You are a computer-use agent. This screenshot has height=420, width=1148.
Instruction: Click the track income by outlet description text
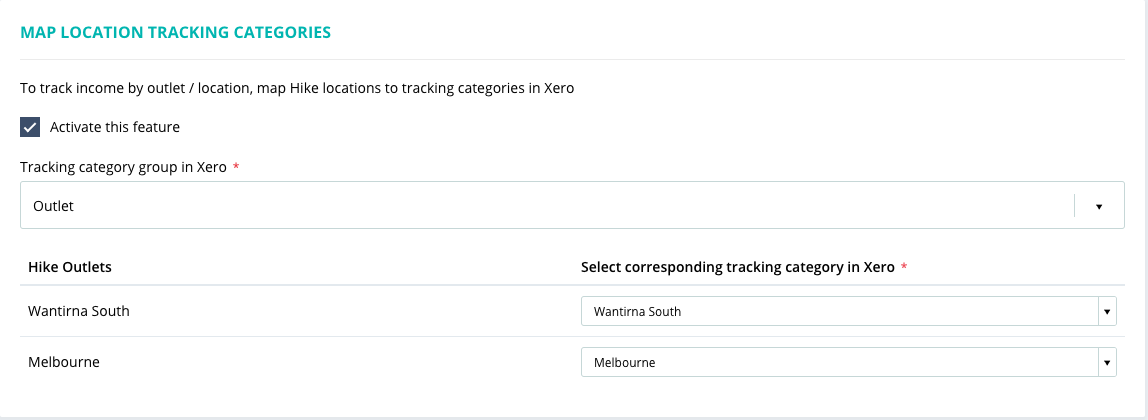click(297, 88)
